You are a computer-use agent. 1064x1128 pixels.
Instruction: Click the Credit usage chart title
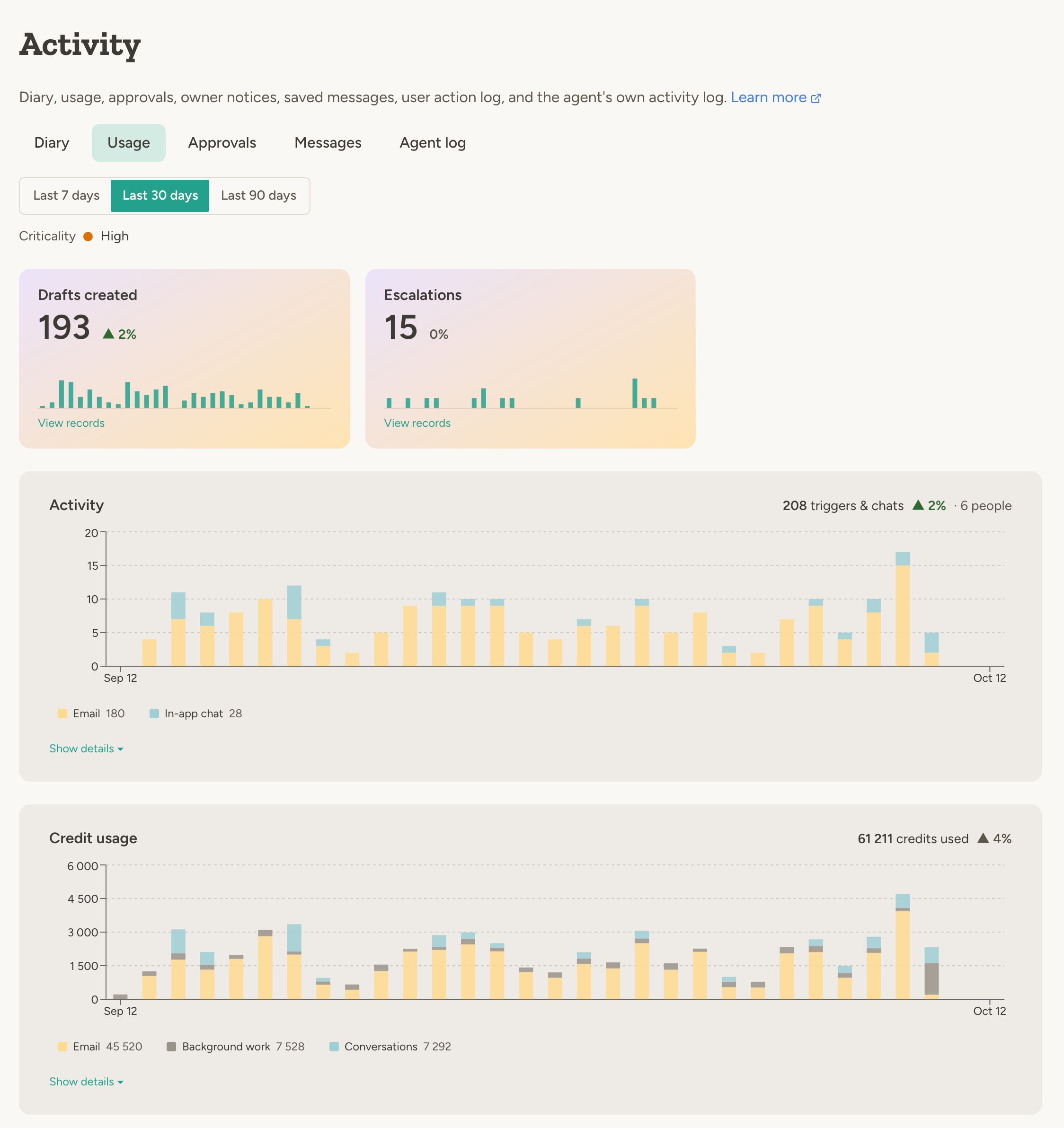(x=93, y=838)
